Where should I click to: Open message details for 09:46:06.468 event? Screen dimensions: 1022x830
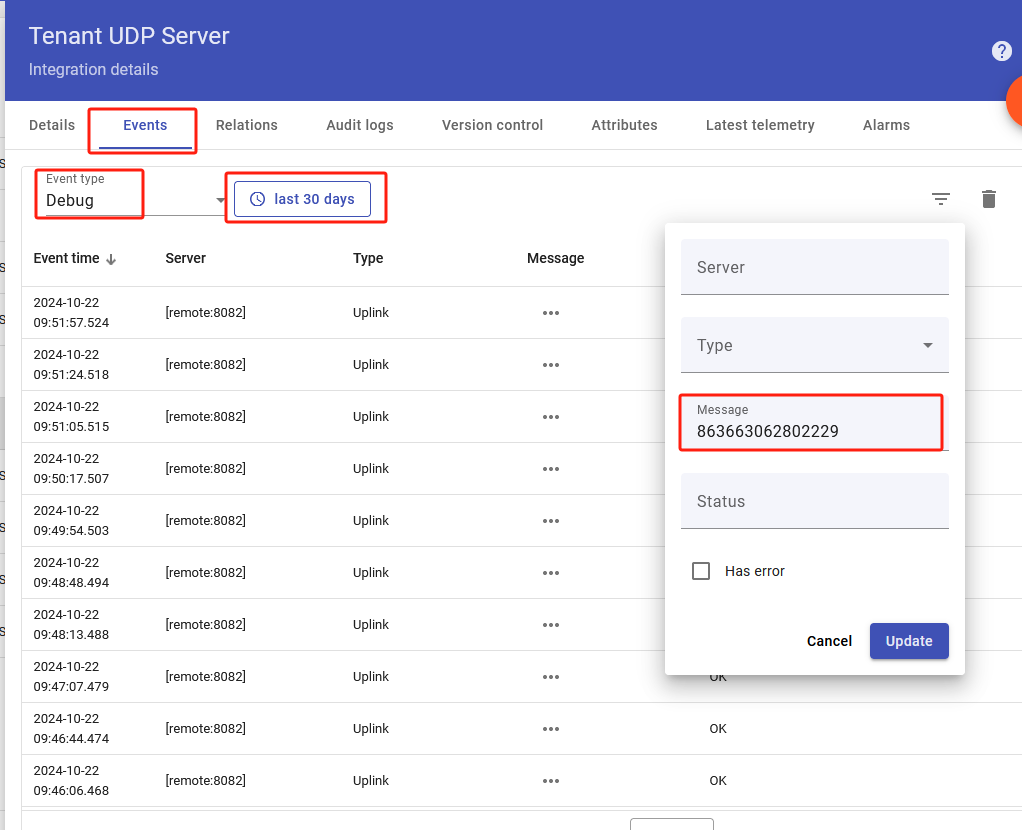[550, 781]
